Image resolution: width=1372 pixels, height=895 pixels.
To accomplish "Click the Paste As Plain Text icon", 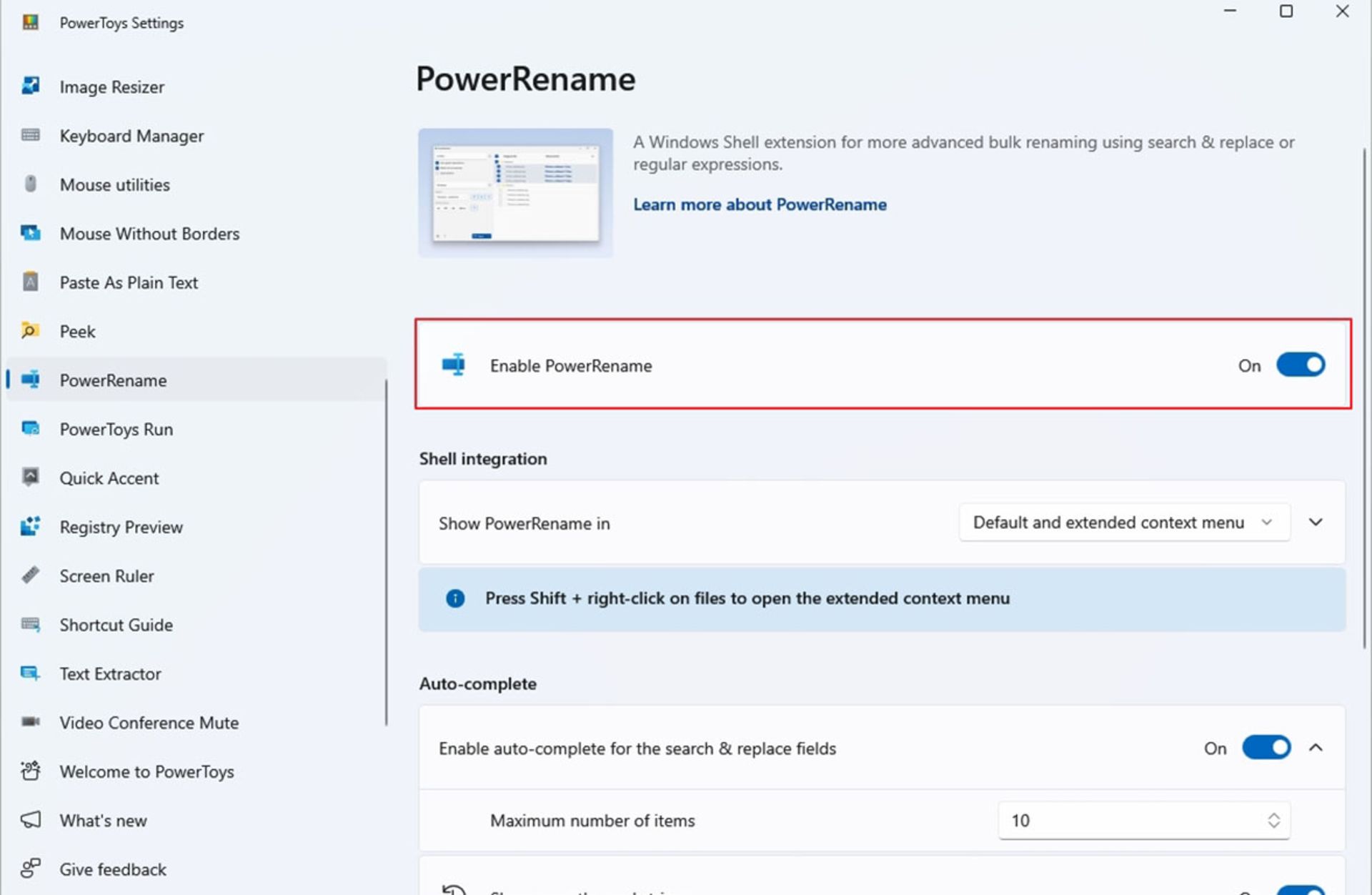I will click(30, 282).
